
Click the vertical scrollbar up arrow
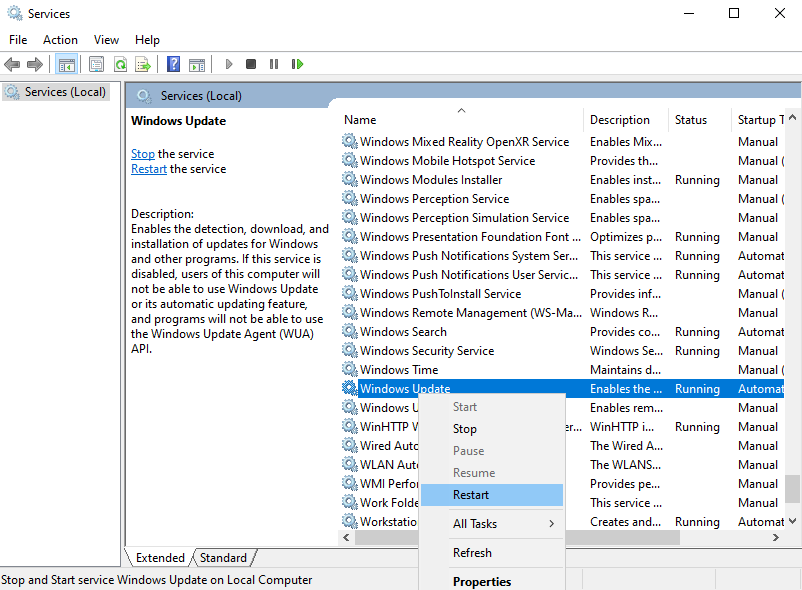tap(793, 117)
